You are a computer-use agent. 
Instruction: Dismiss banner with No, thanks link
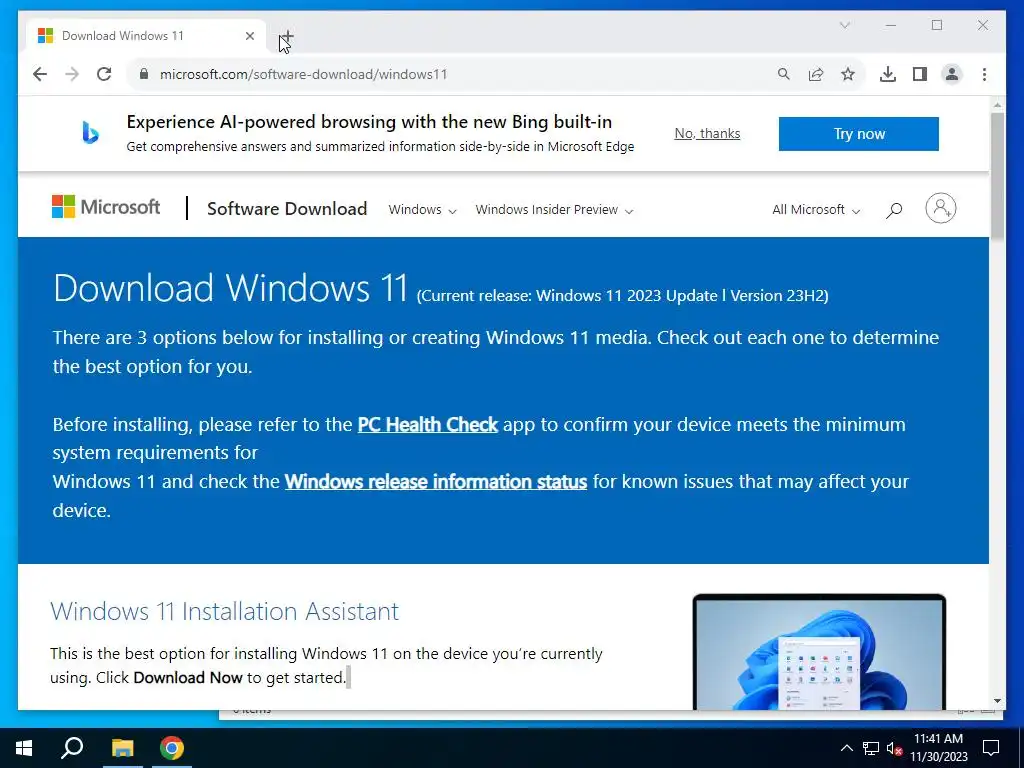pyautogui.click(x=707, y=133)
